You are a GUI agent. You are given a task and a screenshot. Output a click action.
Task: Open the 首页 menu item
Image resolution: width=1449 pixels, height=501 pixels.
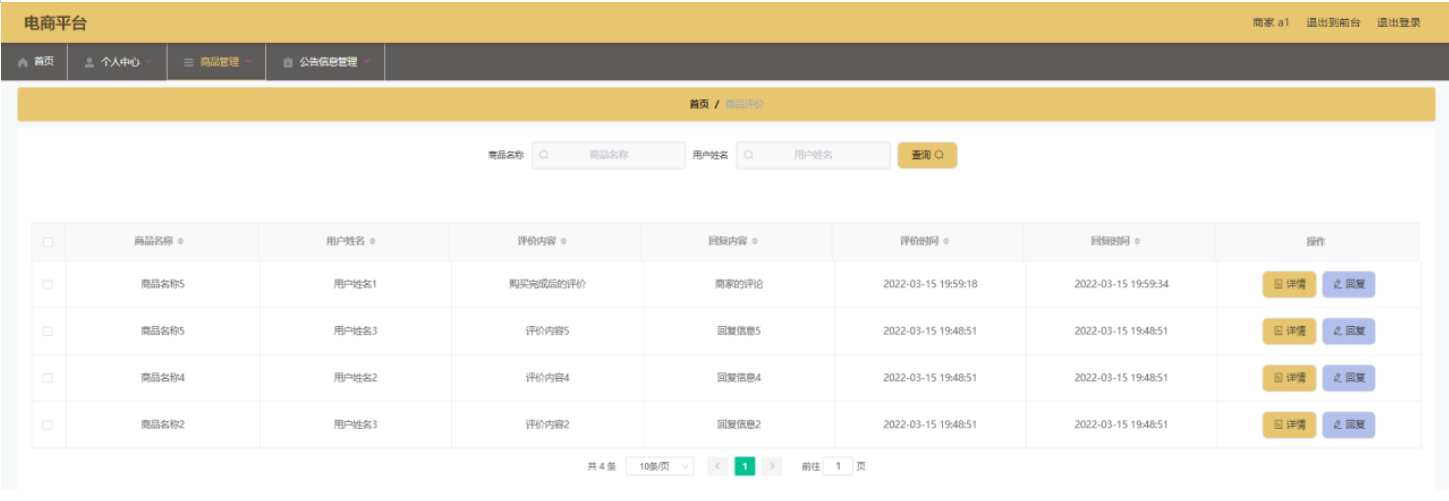pos(35,62)
